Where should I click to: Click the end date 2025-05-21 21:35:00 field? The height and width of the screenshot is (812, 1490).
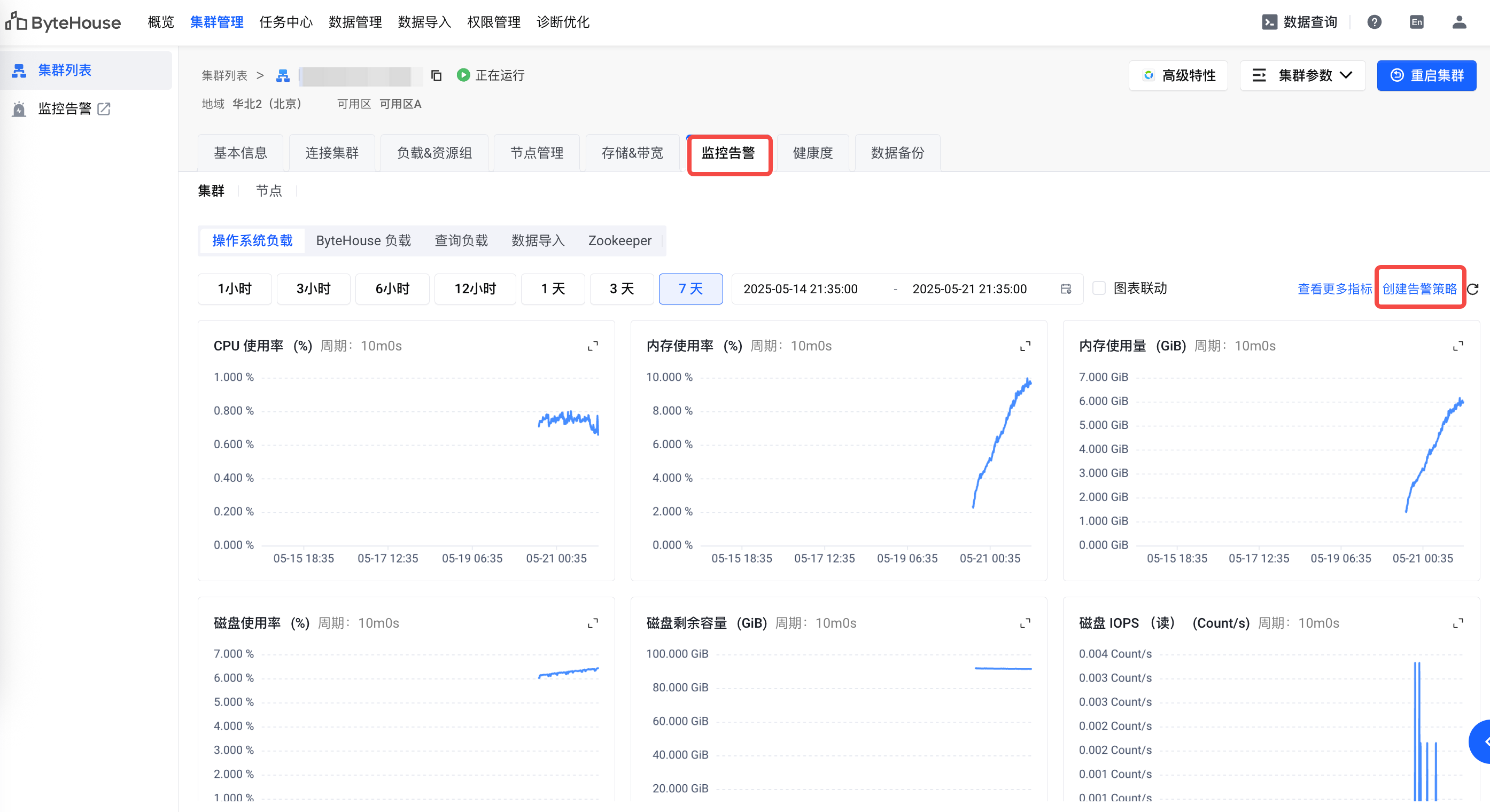[969, 288]
